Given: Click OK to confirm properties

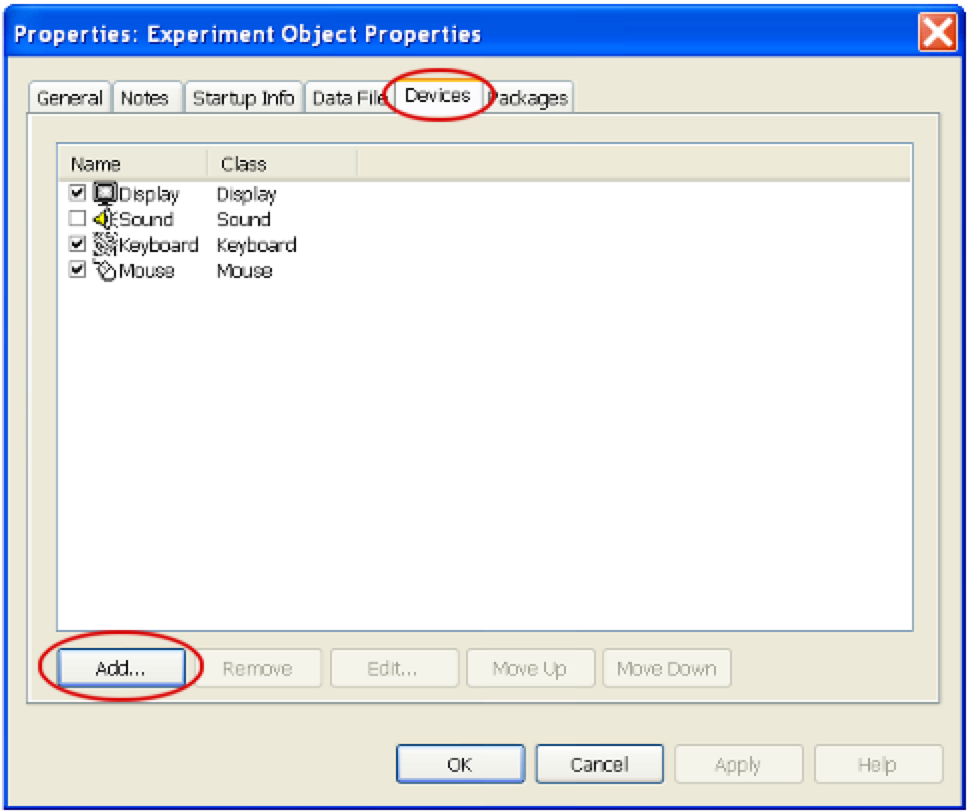Looking at the screenshot, I should click(460, 765).
